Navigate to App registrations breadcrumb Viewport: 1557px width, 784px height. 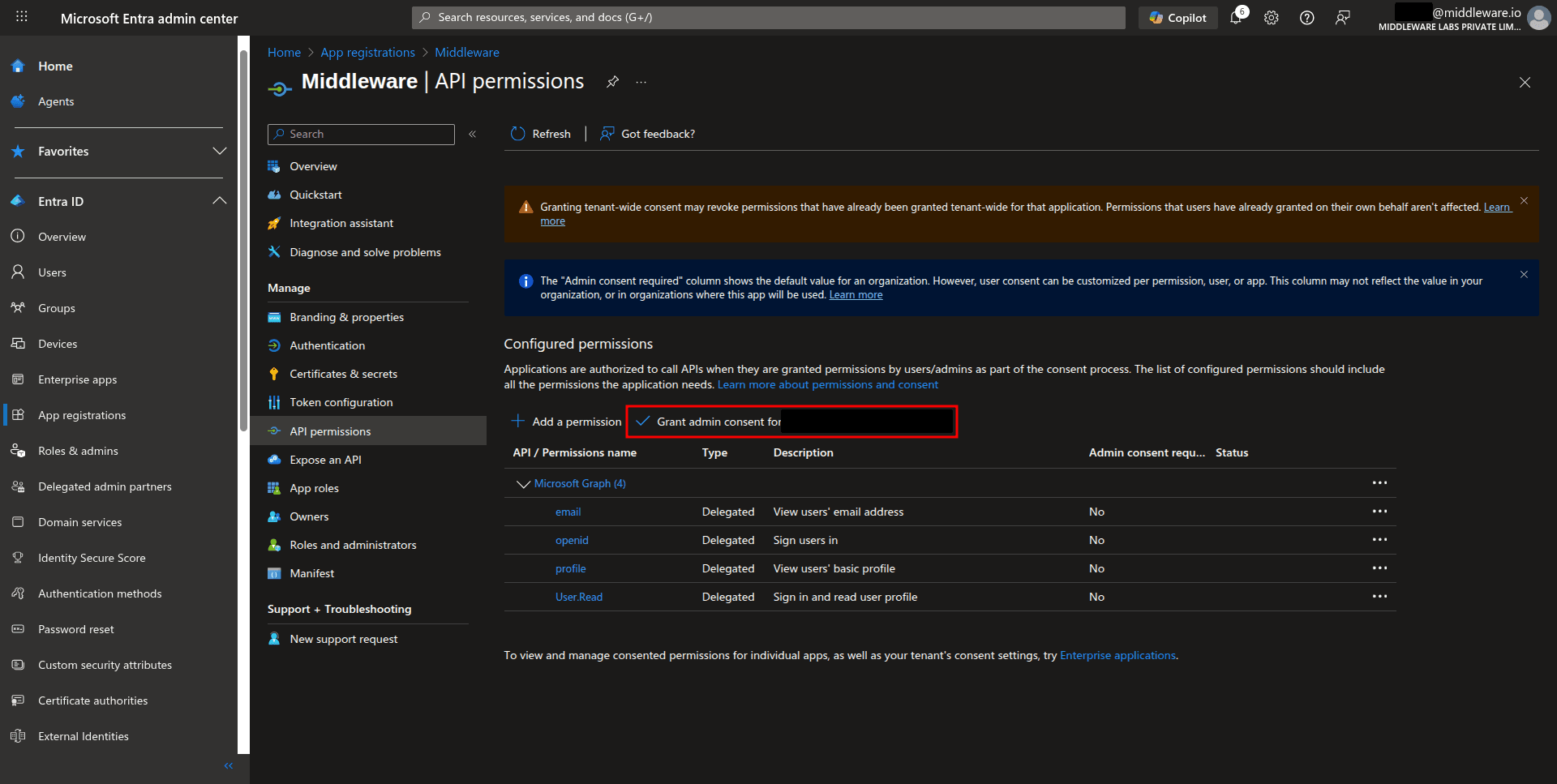pyautogui.click(x=367, y=52)
